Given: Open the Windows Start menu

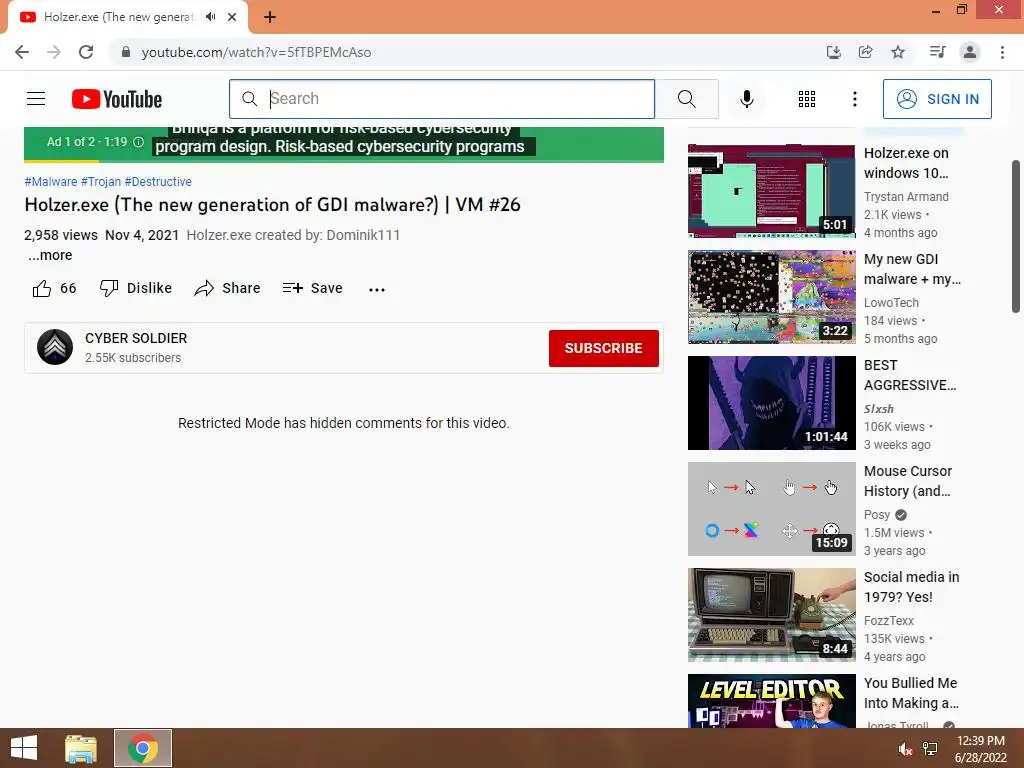Looking at the screenshot, I should coord(24,748).
